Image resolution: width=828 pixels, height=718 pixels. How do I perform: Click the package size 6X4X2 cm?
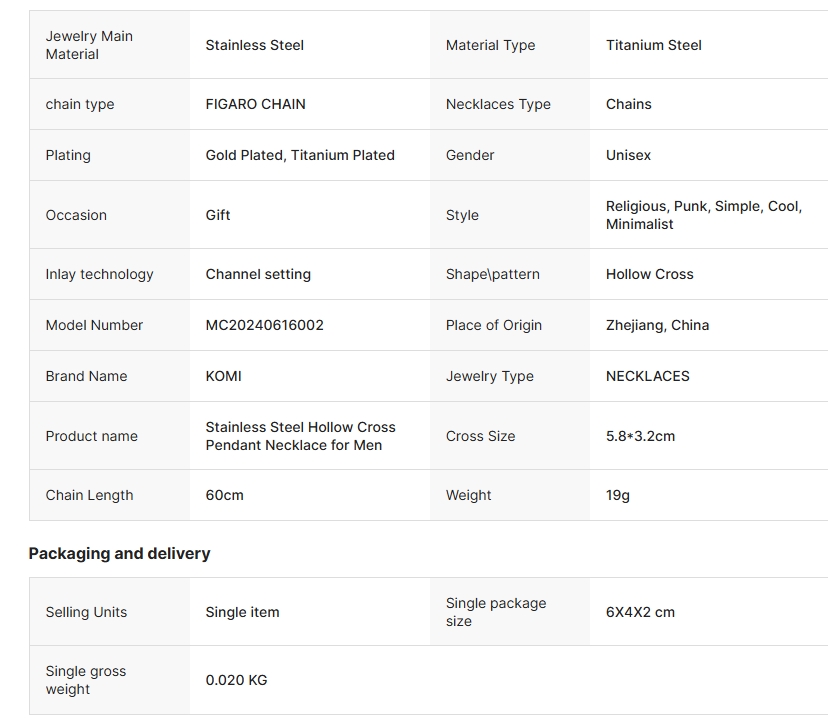point(641,612)
